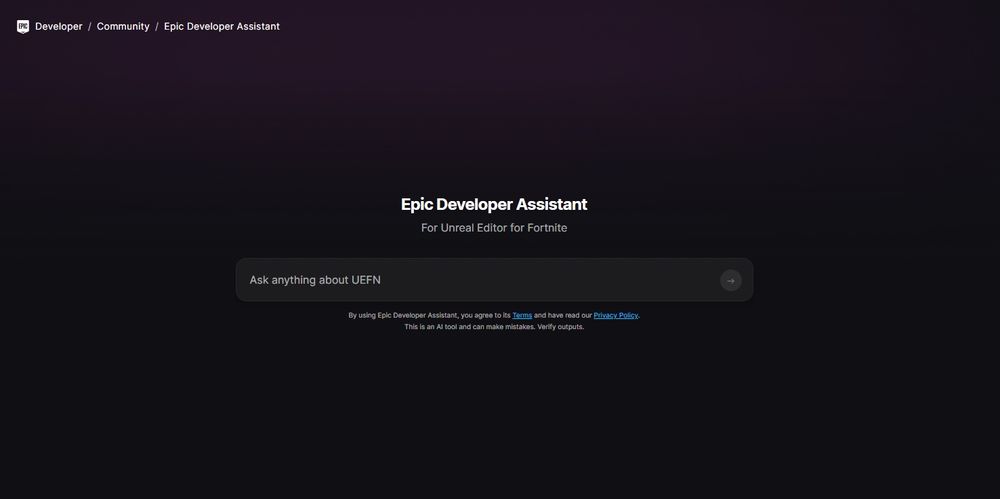The height and width of the screenshot is (499, 1000).
Task: Go to the Community breadcrumb
Action: [123, 26]
